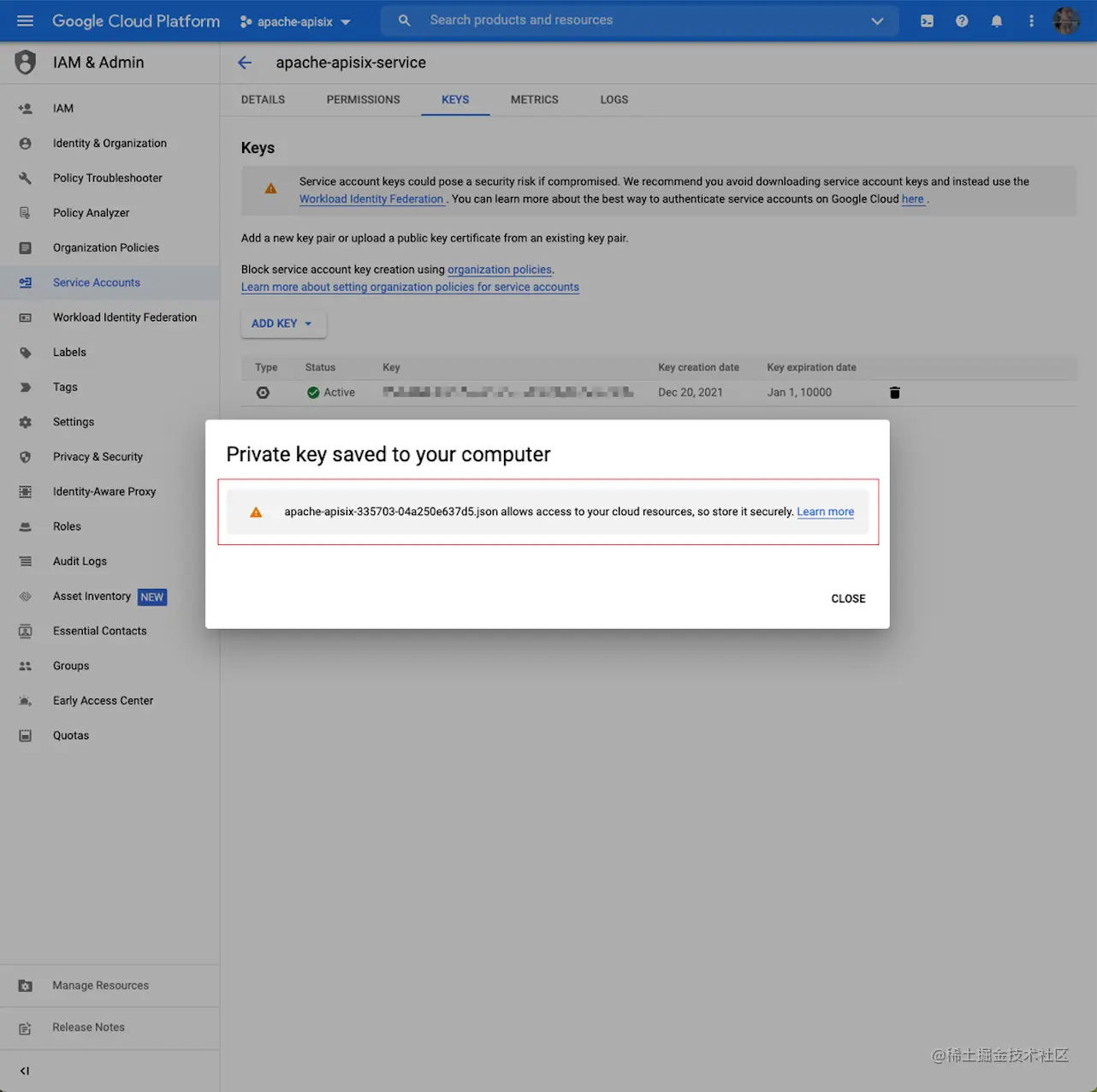Expand the search bar dropdown chevron
1097x1092 pixels.
[x=877, y=21]
